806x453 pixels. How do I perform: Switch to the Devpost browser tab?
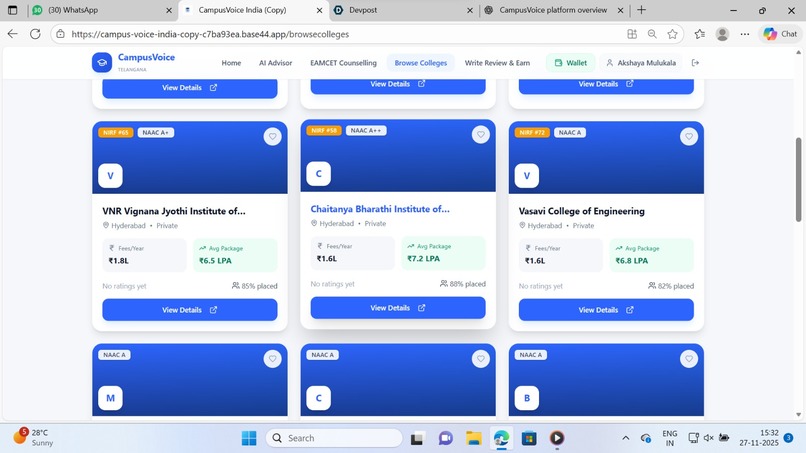[401, 10]
